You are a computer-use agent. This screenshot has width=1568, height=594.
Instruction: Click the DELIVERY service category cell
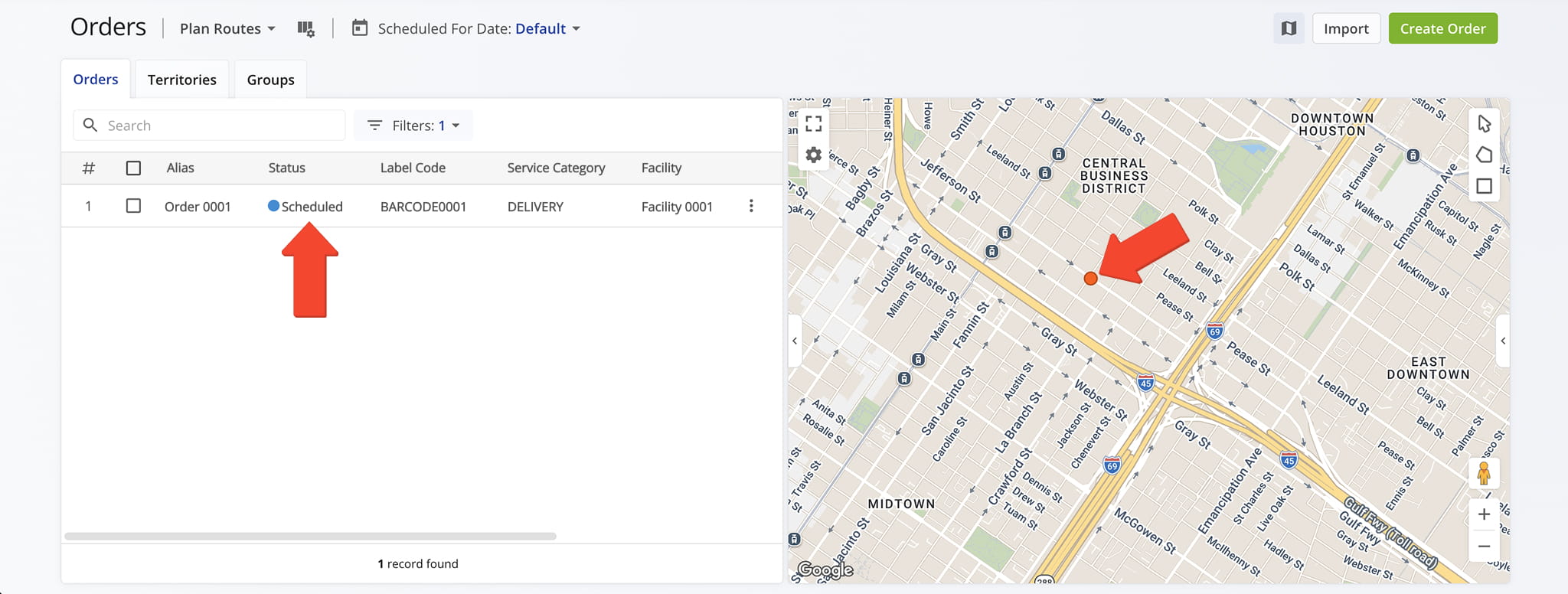(x=535, y=207)
